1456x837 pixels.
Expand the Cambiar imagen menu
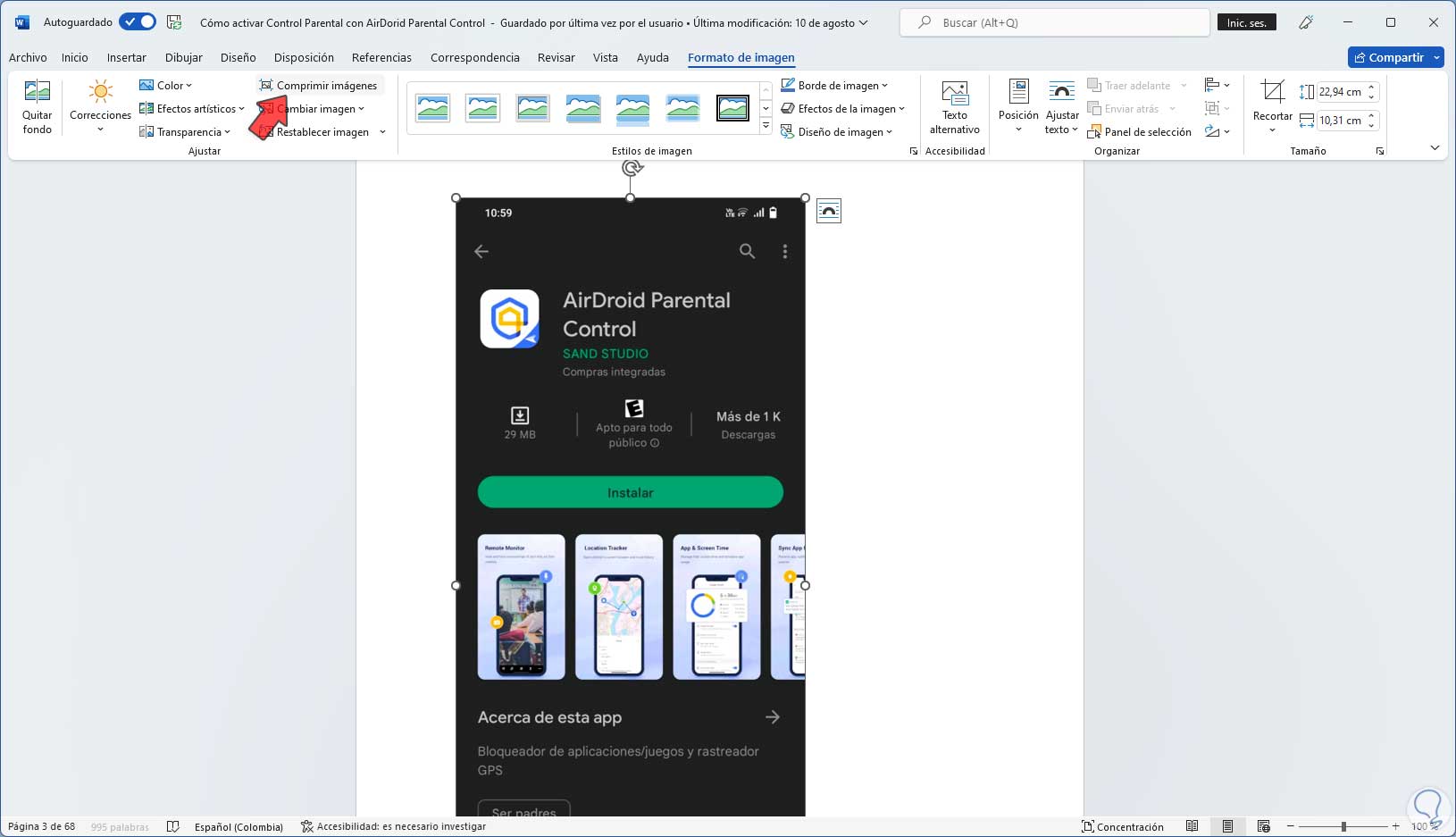[312, 109]
